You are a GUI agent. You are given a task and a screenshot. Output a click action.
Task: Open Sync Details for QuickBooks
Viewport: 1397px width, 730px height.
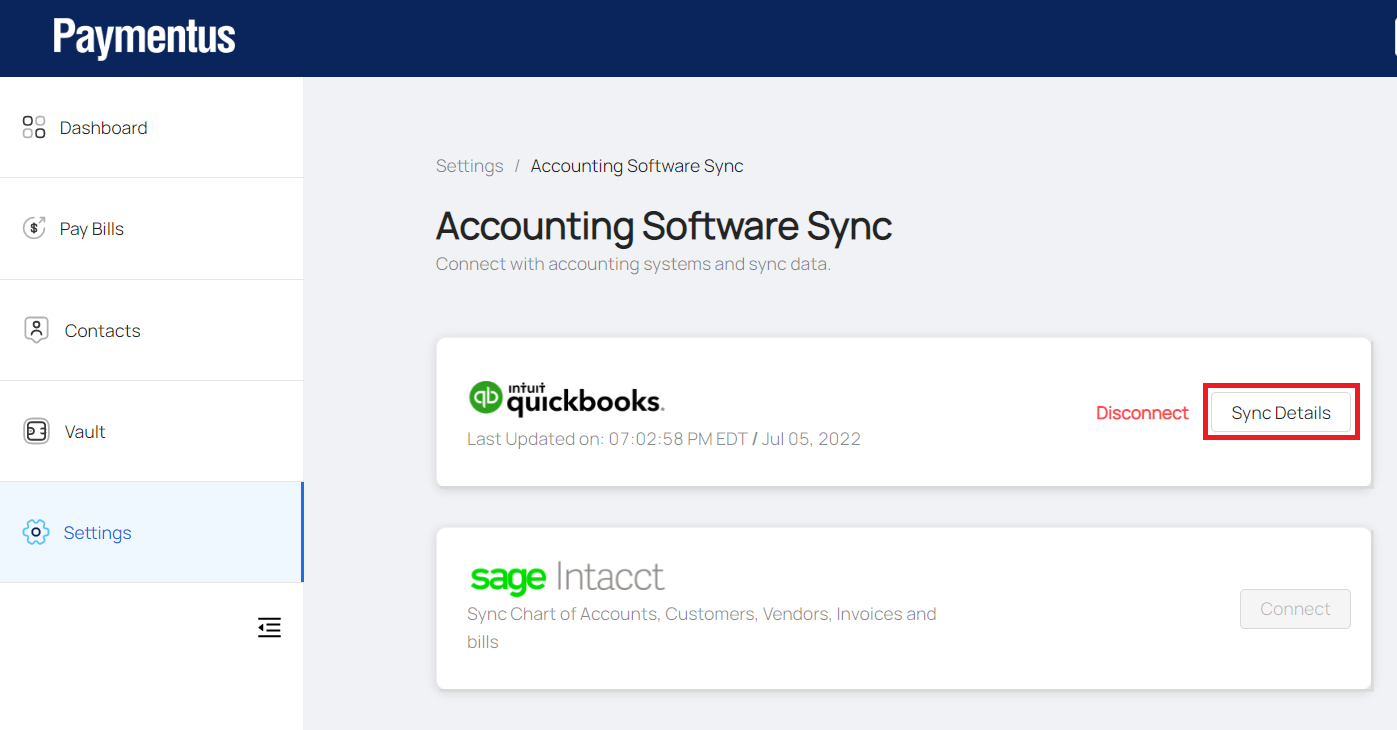pyautogui.click(x=1280, y=413)
